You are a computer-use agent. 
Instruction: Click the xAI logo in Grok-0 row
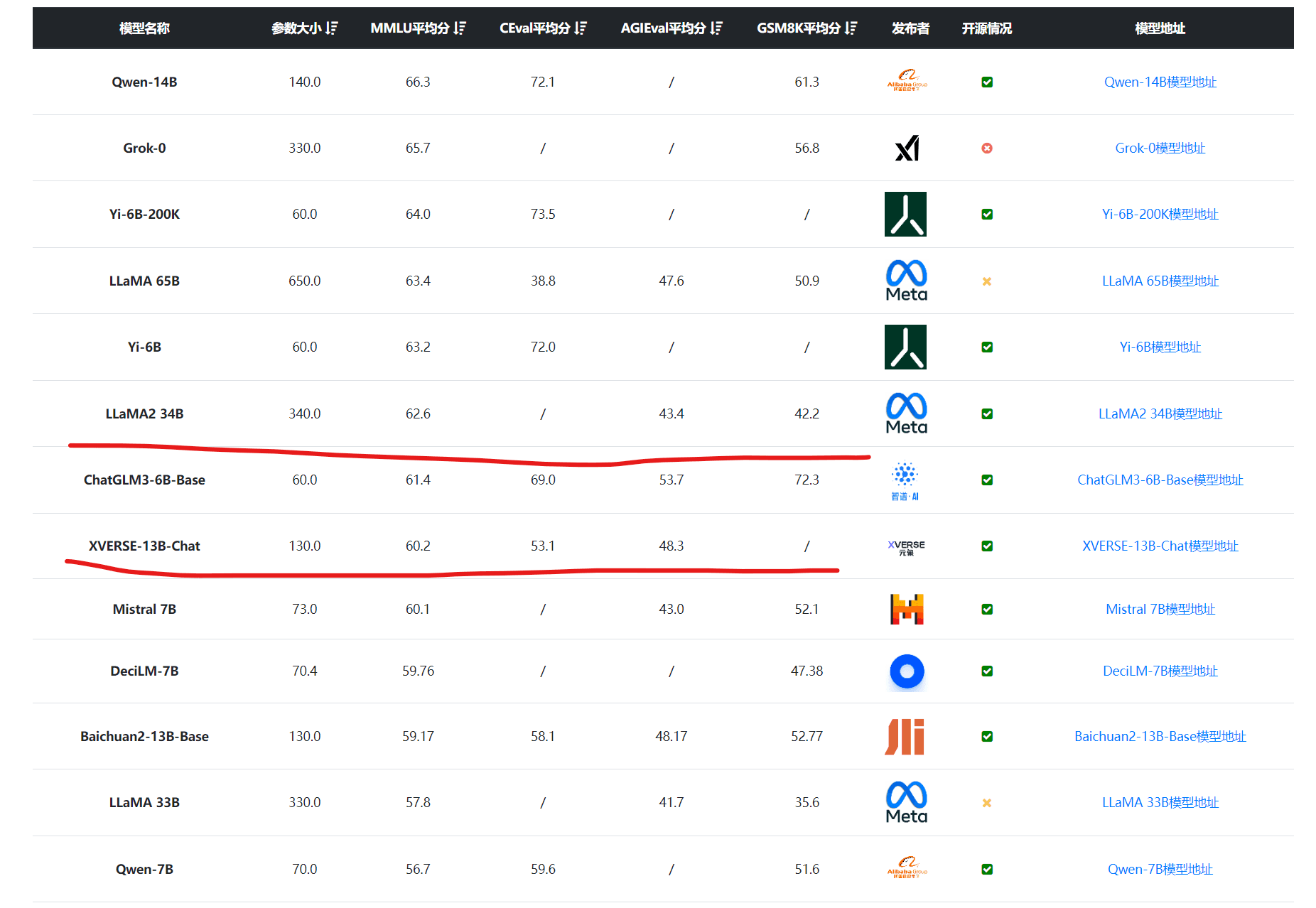907,148
